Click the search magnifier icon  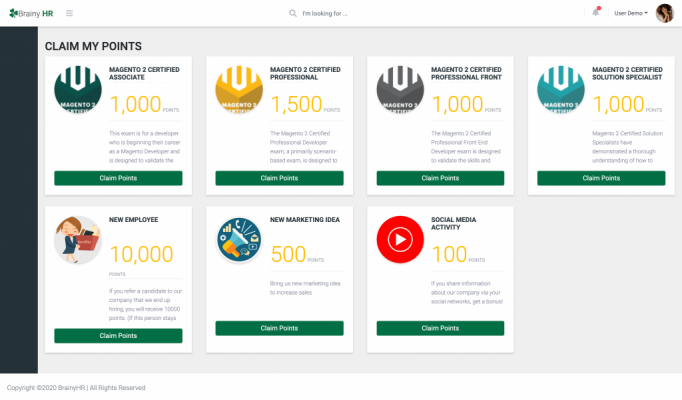pyautogui.click(x=293, y=13)
